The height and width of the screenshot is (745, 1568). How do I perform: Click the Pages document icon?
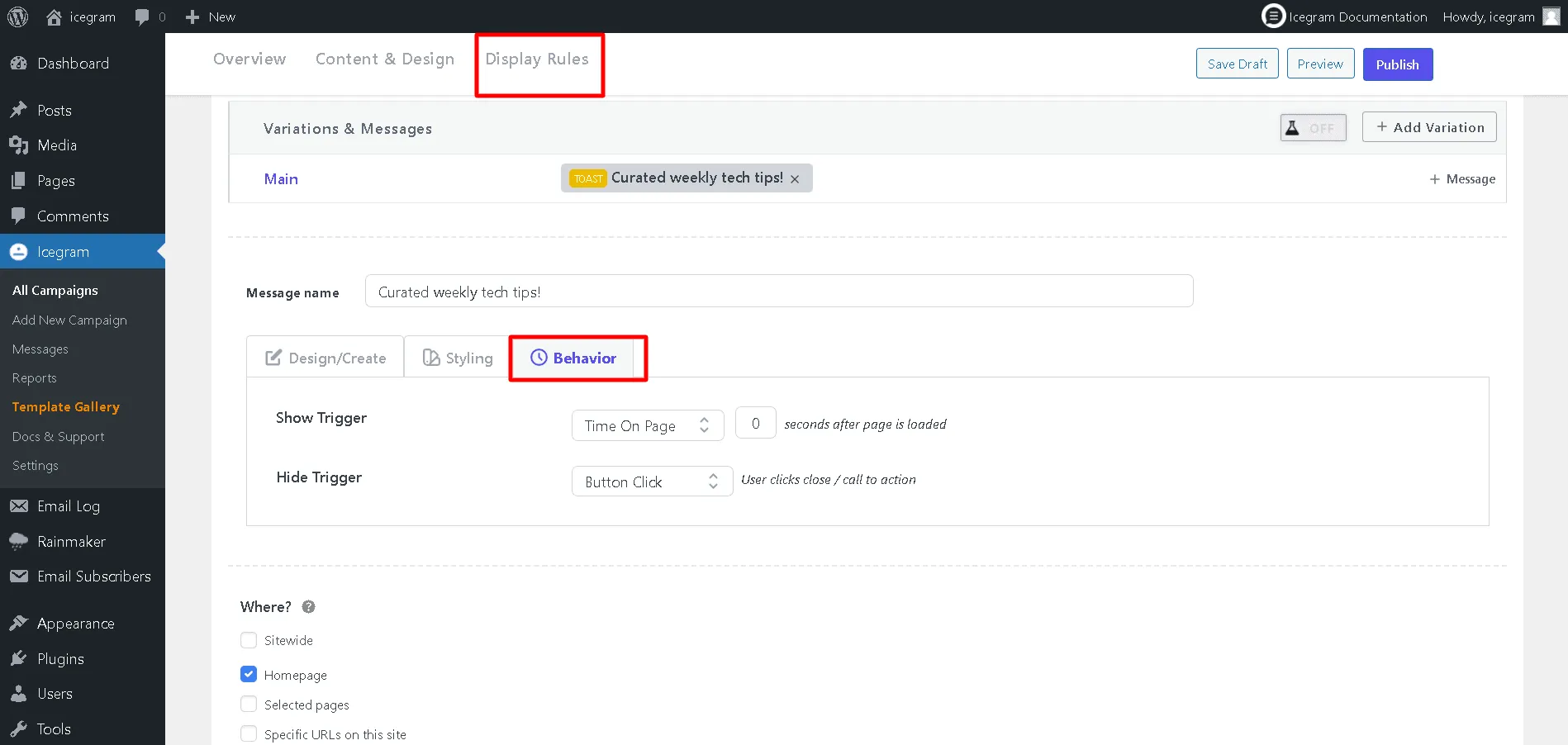click(x=19, y=180)
